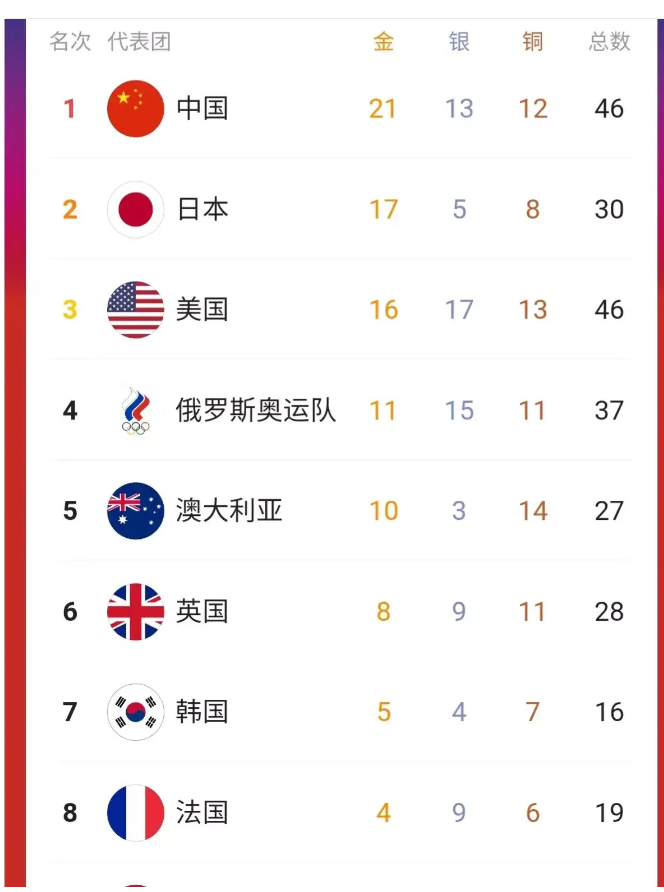This screenshot has height=892, width=664.
Task: Select 英国 total medal count 28
Action: (609, 612)
